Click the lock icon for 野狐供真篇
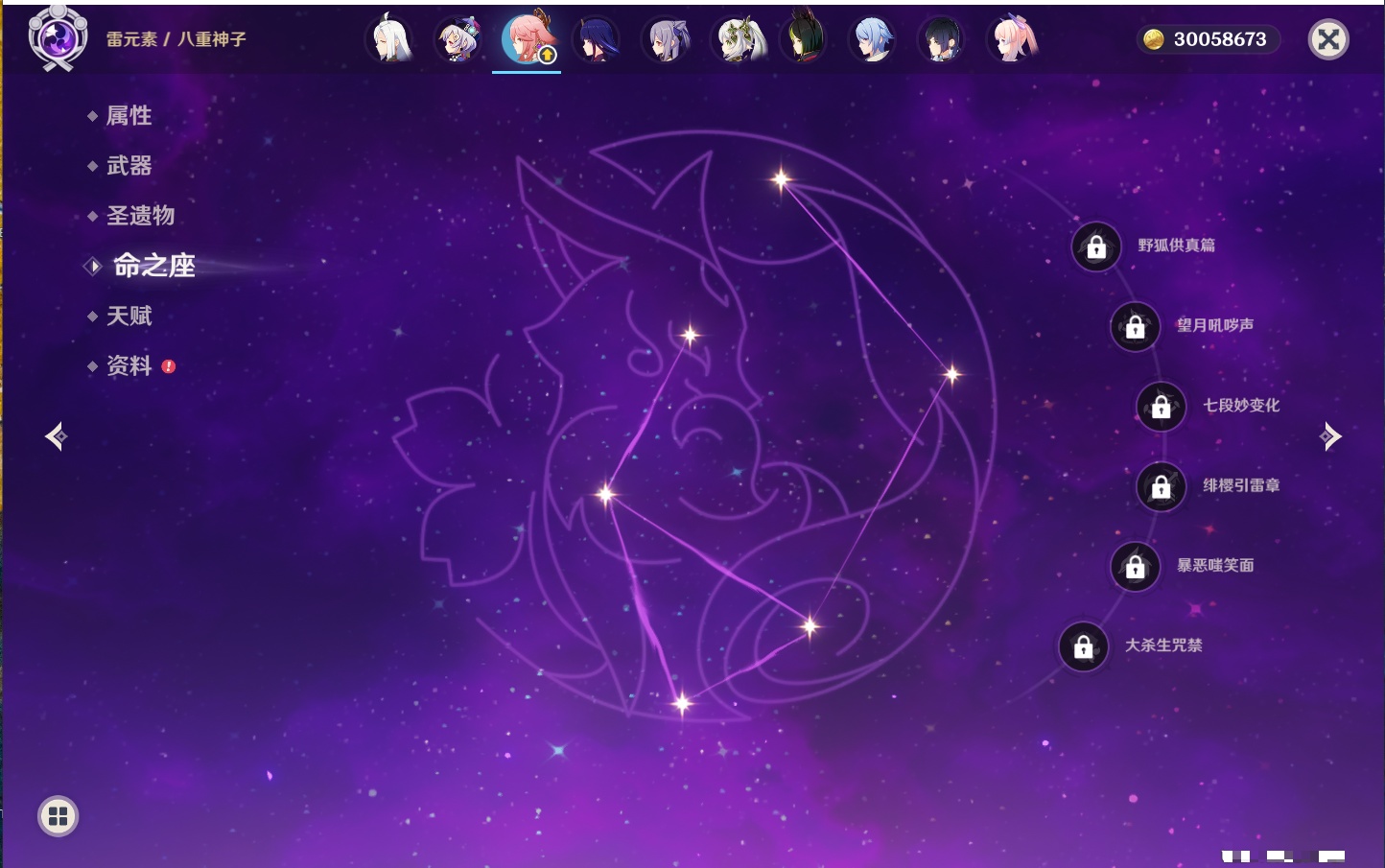This screenshot has height=868, width=1385. (x=1096, y=247)
